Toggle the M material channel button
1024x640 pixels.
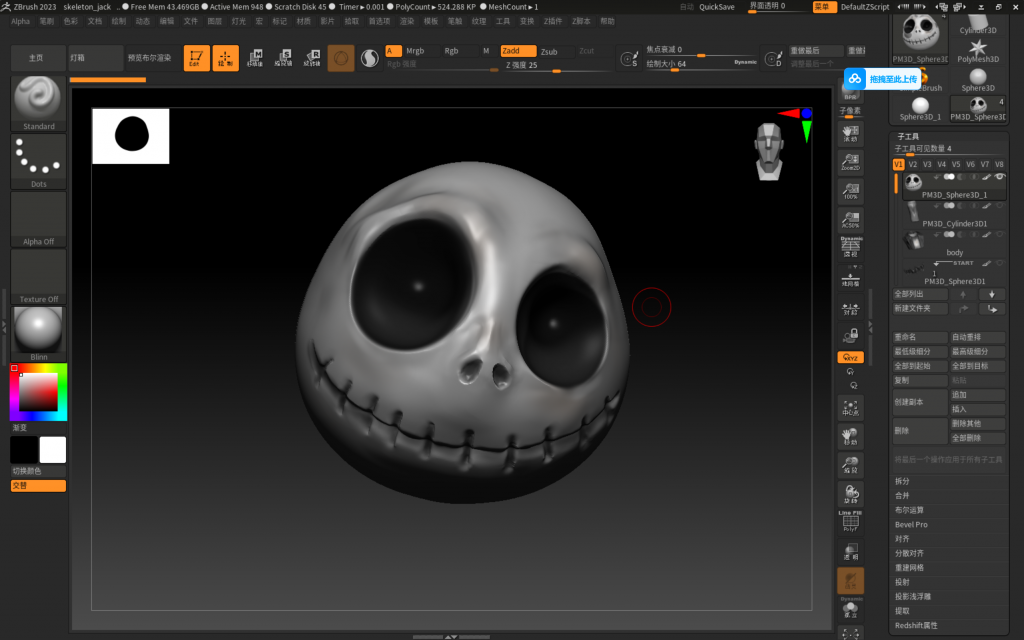coord(486,51)
